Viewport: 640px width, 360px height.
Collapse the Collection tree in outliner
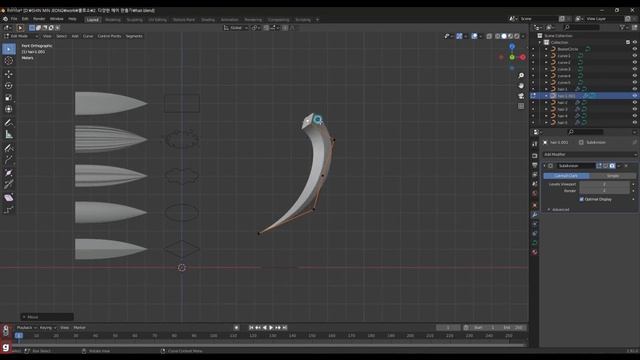540,42
